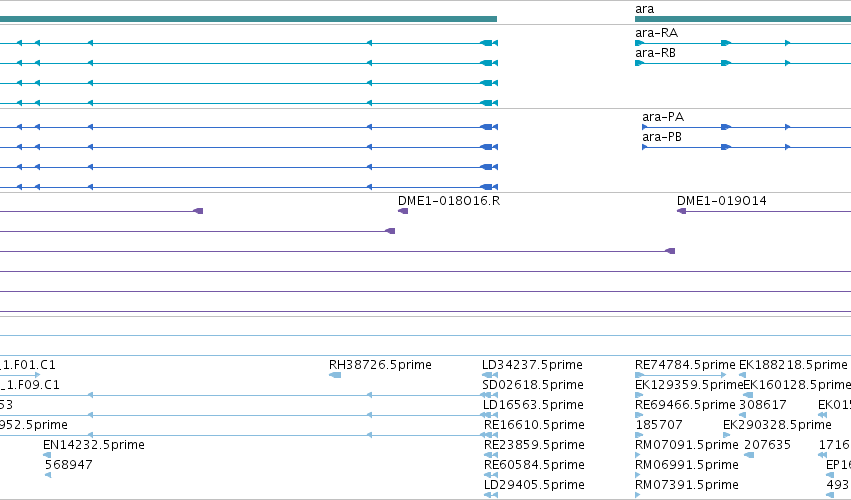851x500 pixels.
Task: Click the arrow glyph below EN14232.5prime
Action: 47,455
